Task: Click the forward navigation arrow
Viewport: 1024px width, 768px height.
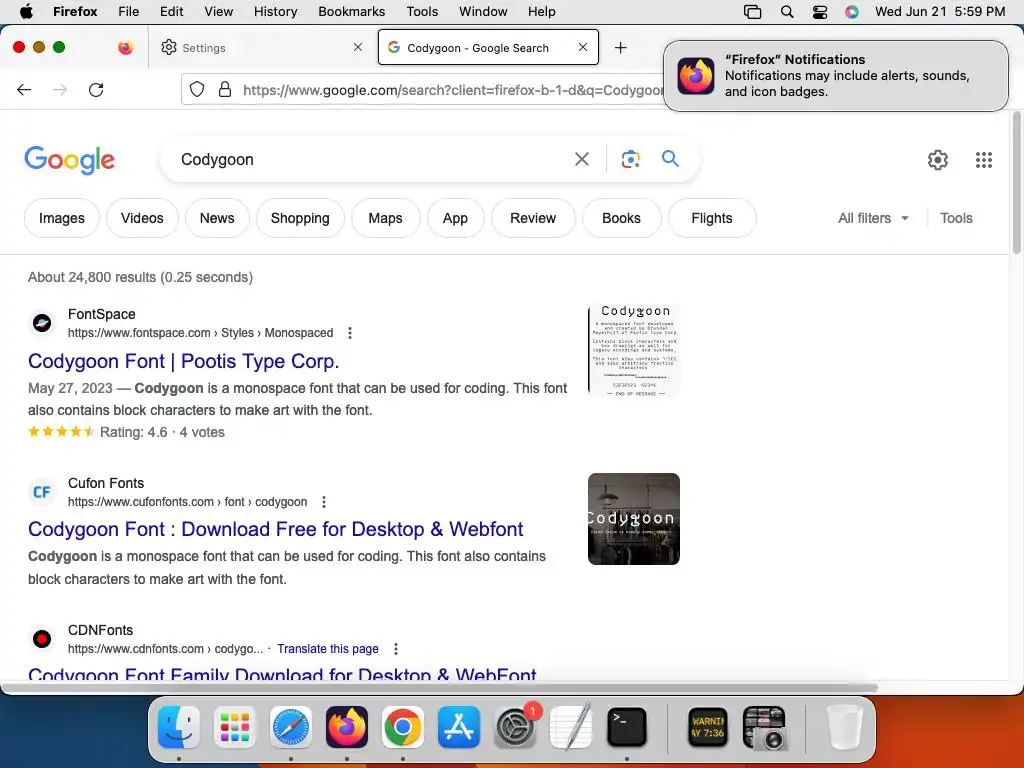Action: 60,89
